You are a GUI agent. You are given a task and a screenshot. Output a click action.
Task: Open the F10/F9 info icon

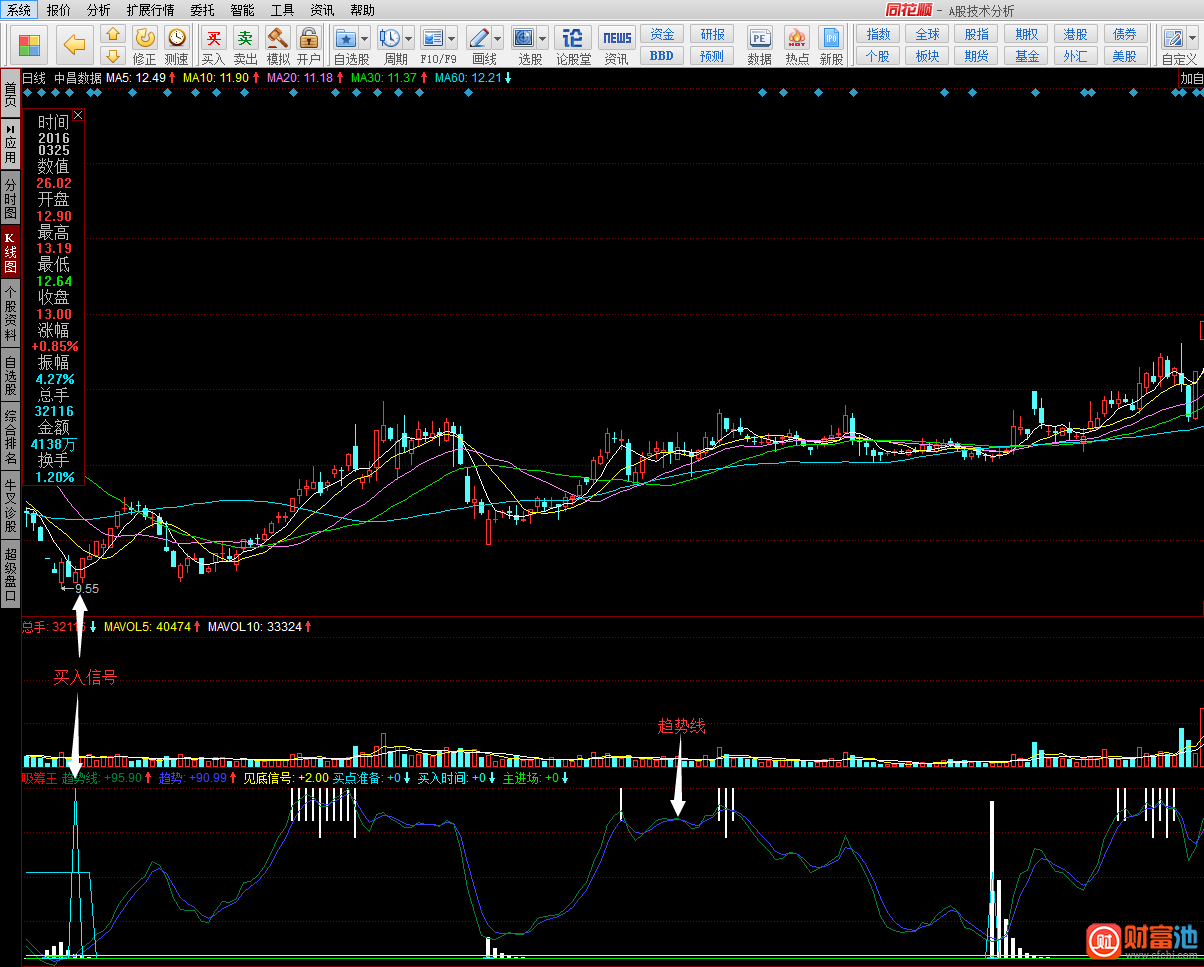(x=433, y=38)
